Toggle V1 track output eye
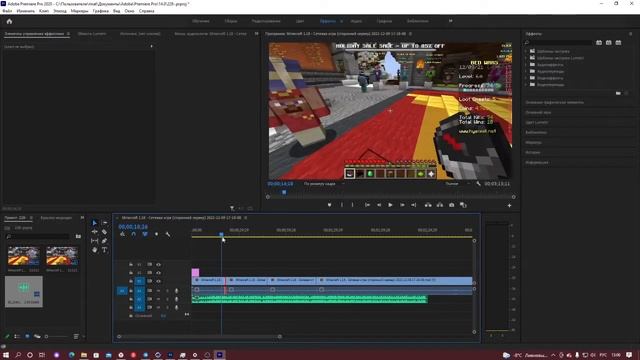The width and height of the screenshot is (640, 360). coord(158,281)
